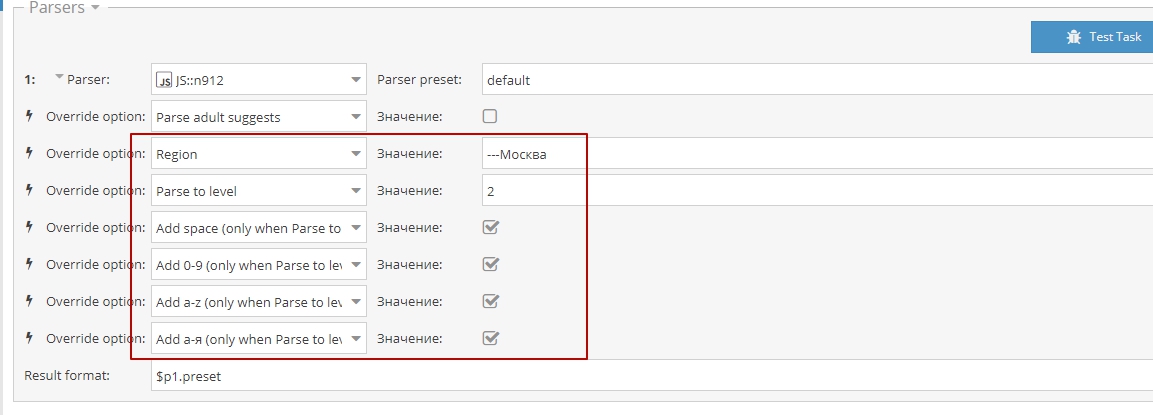The width and height of the screenshot is (1153, 415).
Task: Open the JS::n912 parser dropdown
Action: [357, 80]
